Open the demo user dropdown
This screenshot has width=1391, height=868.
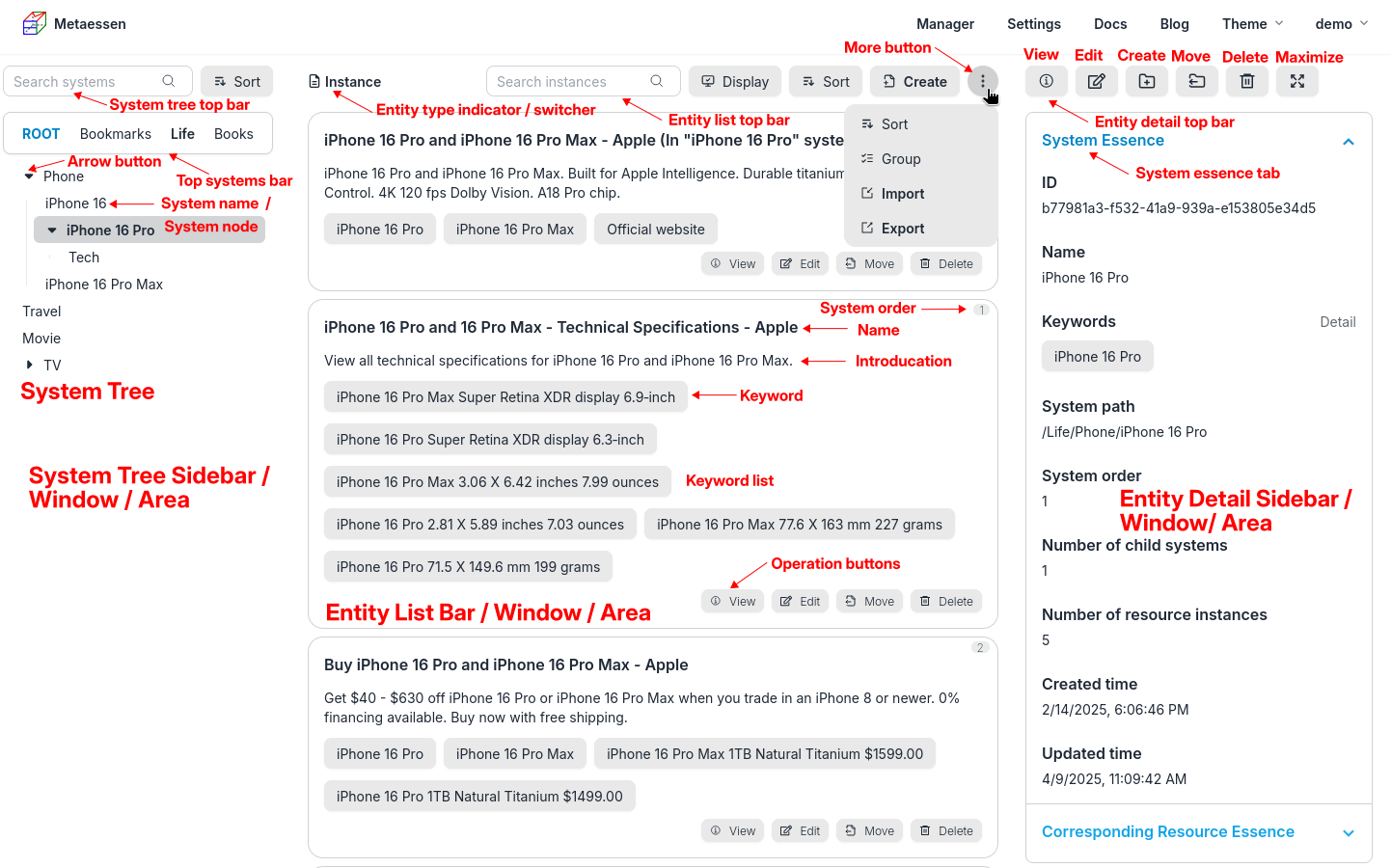pos(1341,24)
